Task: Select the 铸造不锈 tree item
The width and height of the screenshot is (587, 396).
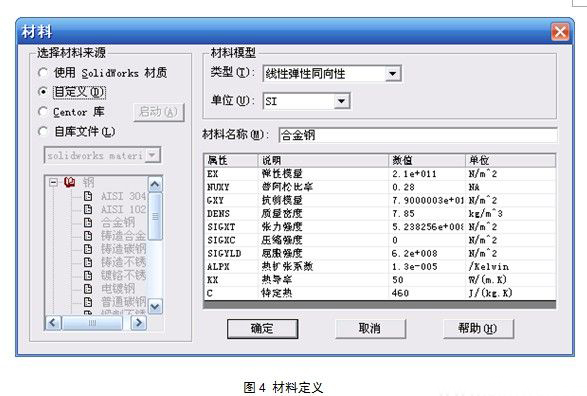Action: (x=123, y=262)
